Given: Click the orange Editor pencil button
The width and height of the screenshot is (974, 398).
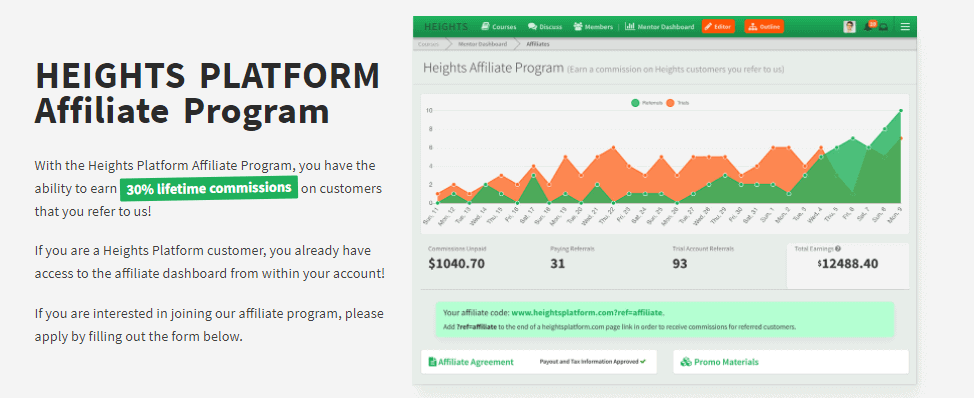Looking at the screenshot, I should tap(718, 27).
